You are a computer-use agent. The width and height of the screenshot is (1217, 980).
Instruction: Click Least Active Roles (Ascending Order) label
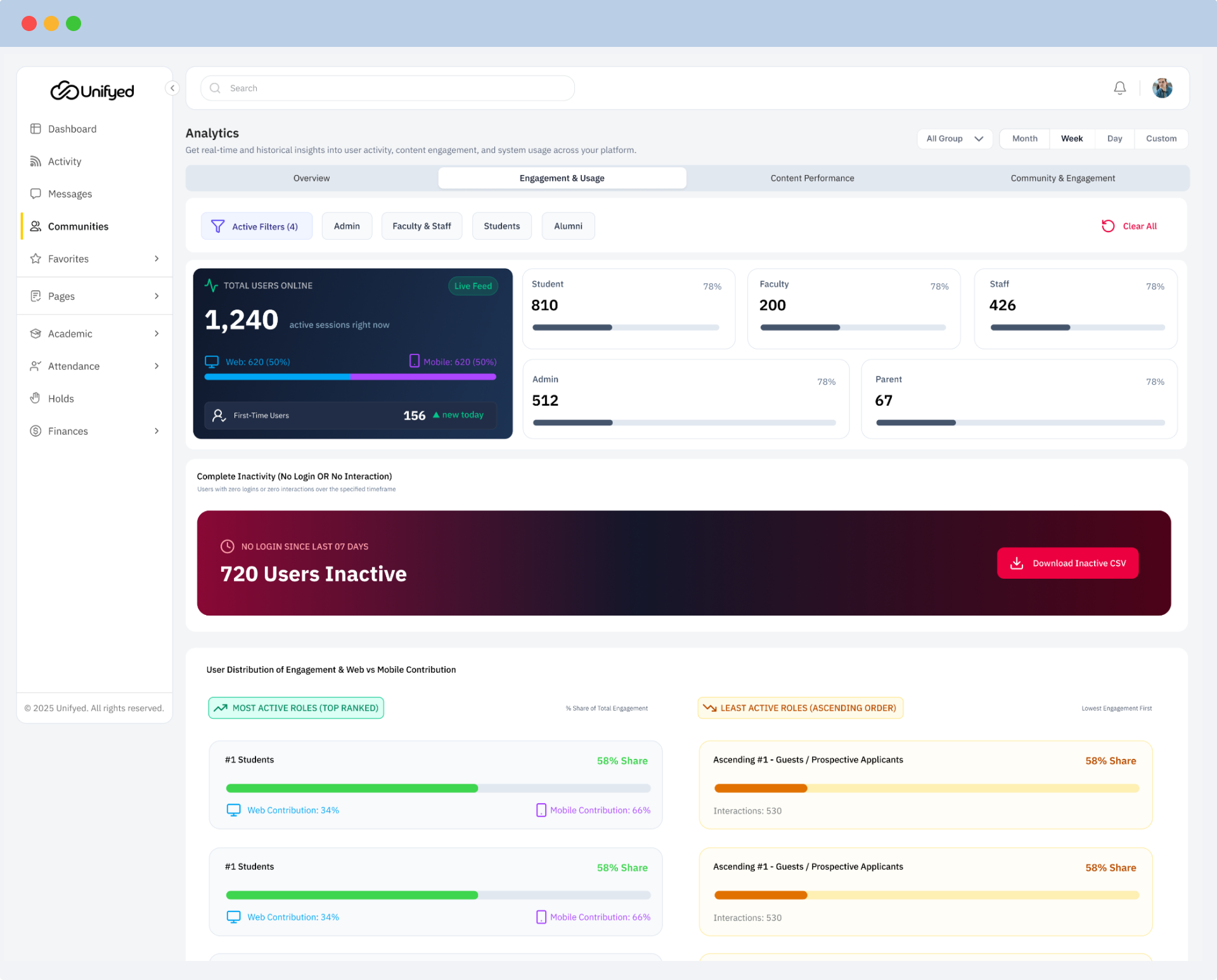[x=801, y=708]
